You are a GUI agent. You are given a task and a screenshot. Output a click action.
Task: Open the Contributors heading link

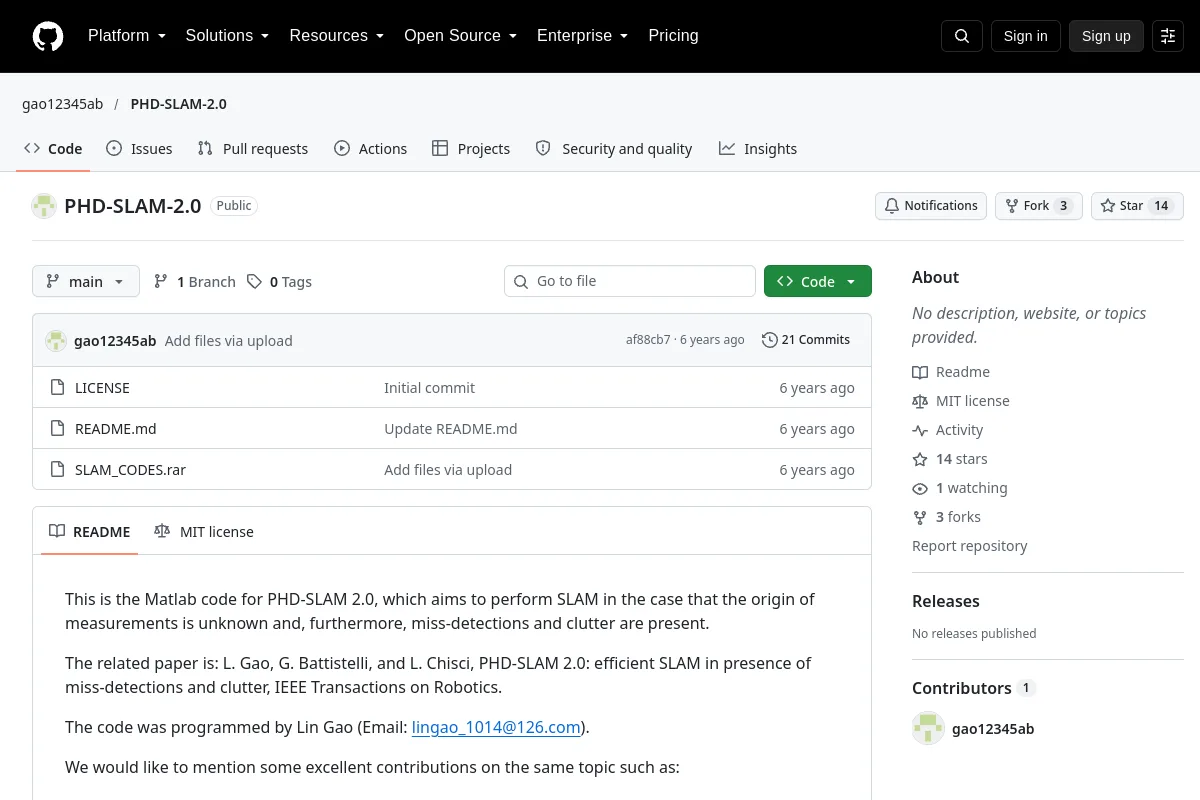click(x=973, y=688)
